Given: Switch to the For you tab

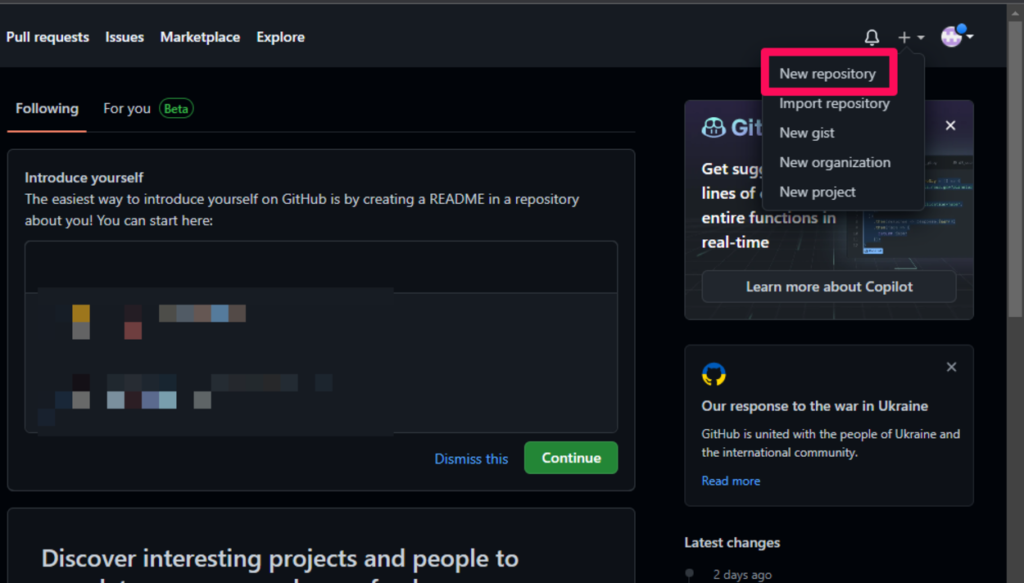Looking at the screenshot, I should (127, 108).
